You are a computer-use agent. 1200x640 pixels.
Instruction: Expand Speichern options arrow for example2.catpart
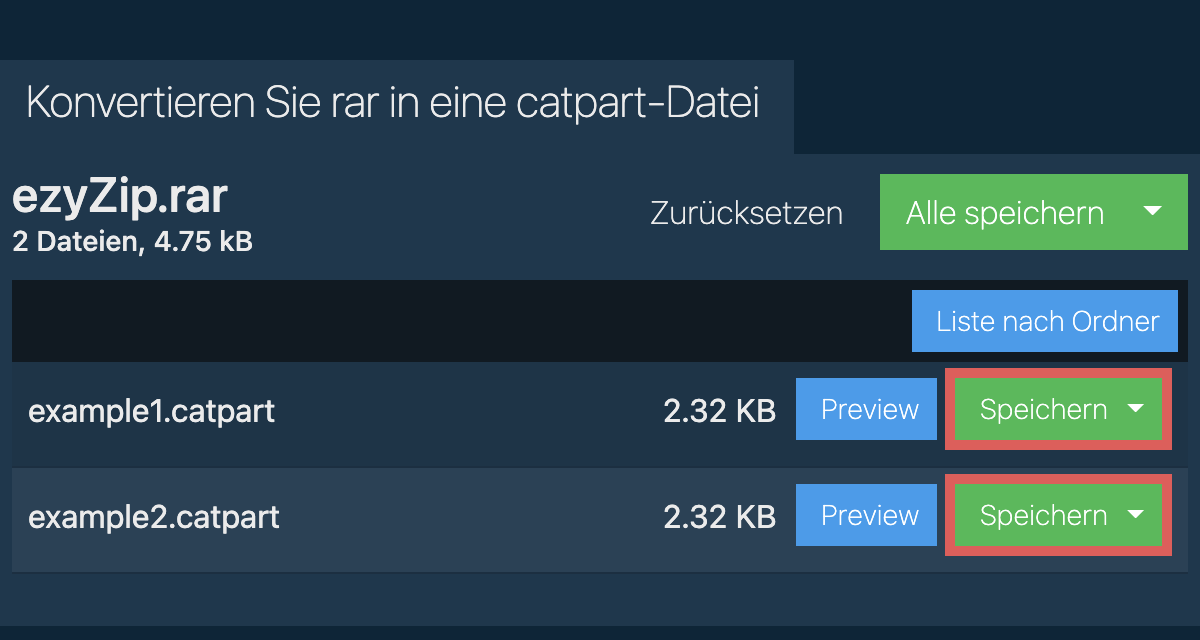[1135, 515]
